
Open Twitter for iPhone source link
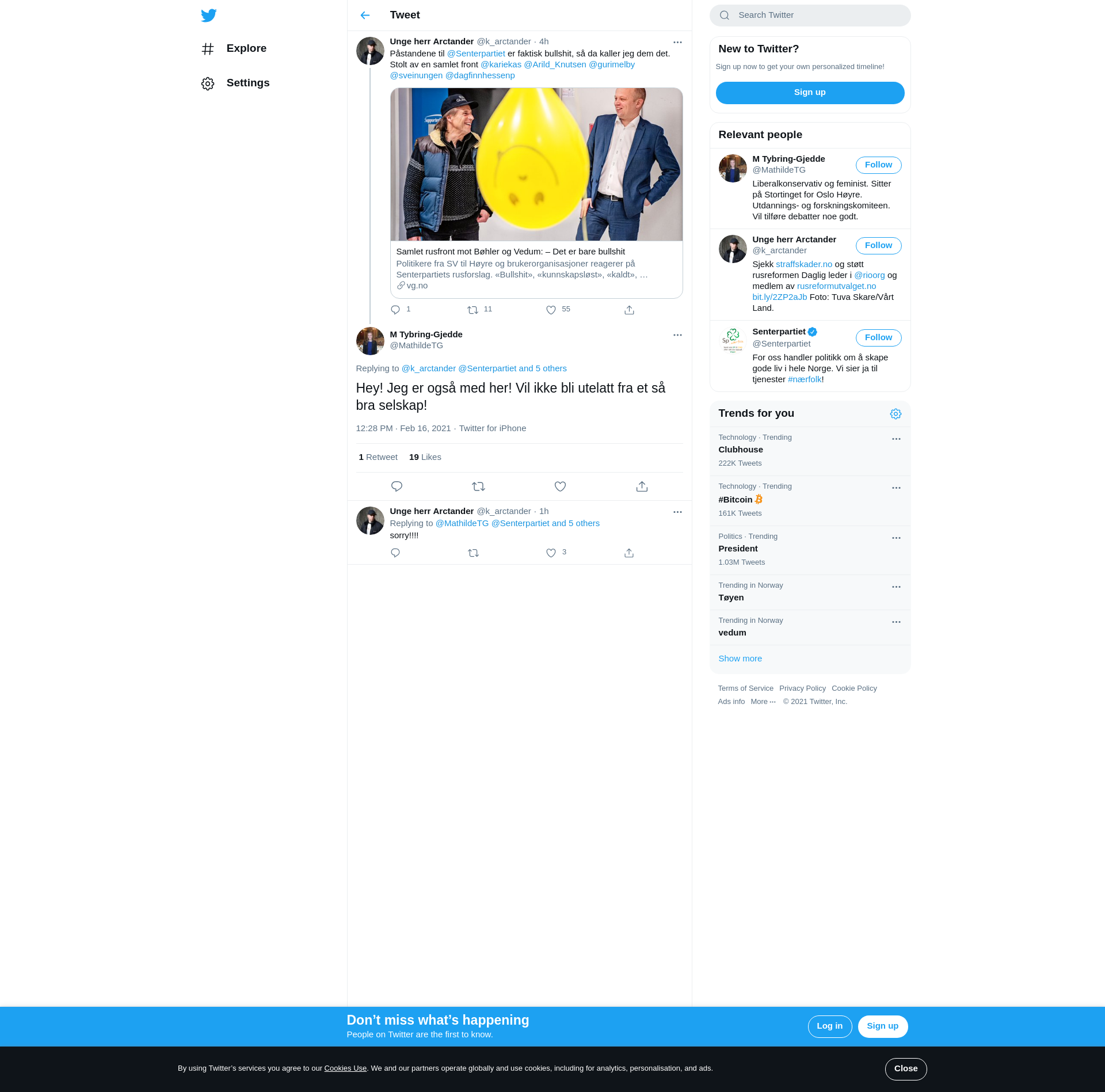pos(492,428)
